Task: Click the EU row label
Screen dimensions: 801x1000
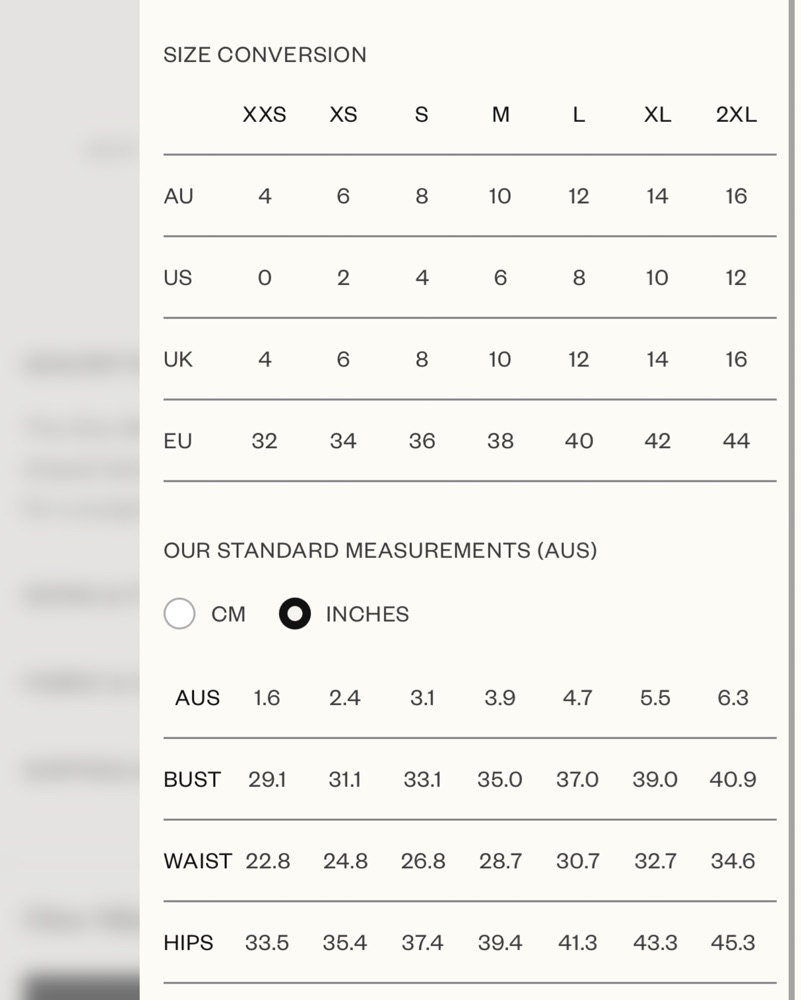Action: tap(178, 441)
